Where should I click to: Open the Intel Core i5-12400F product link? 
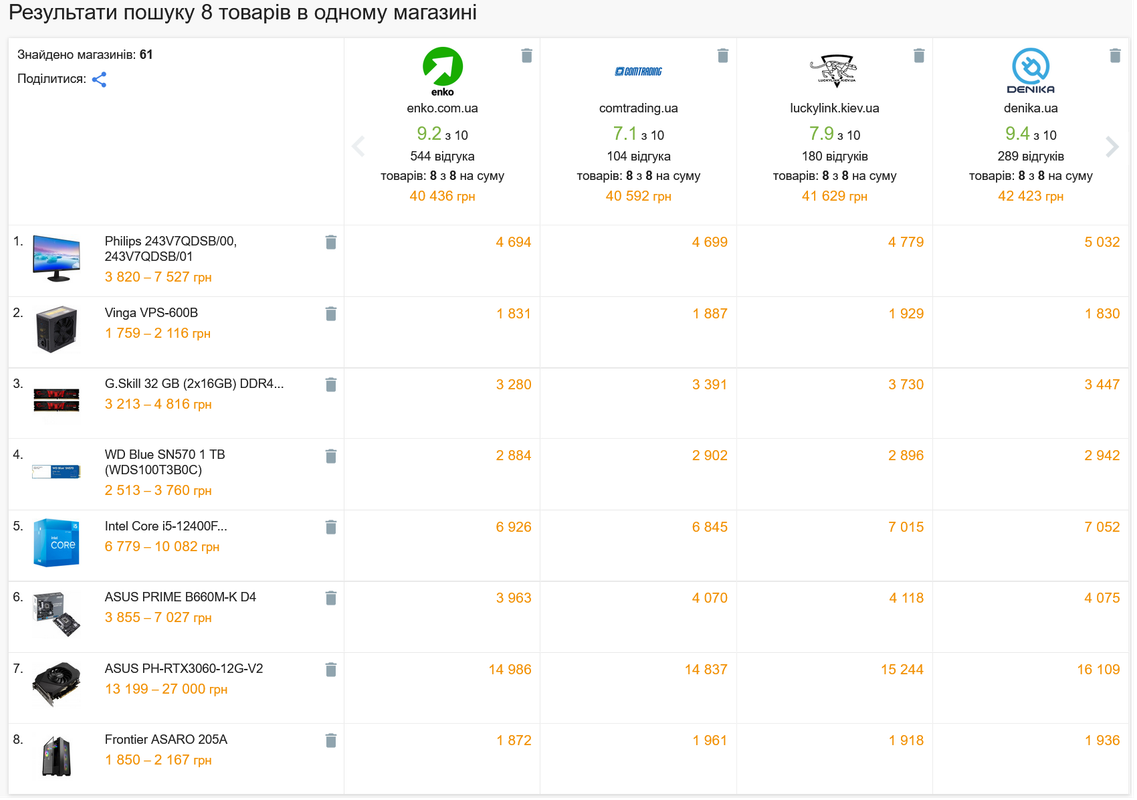coord(166,527)
